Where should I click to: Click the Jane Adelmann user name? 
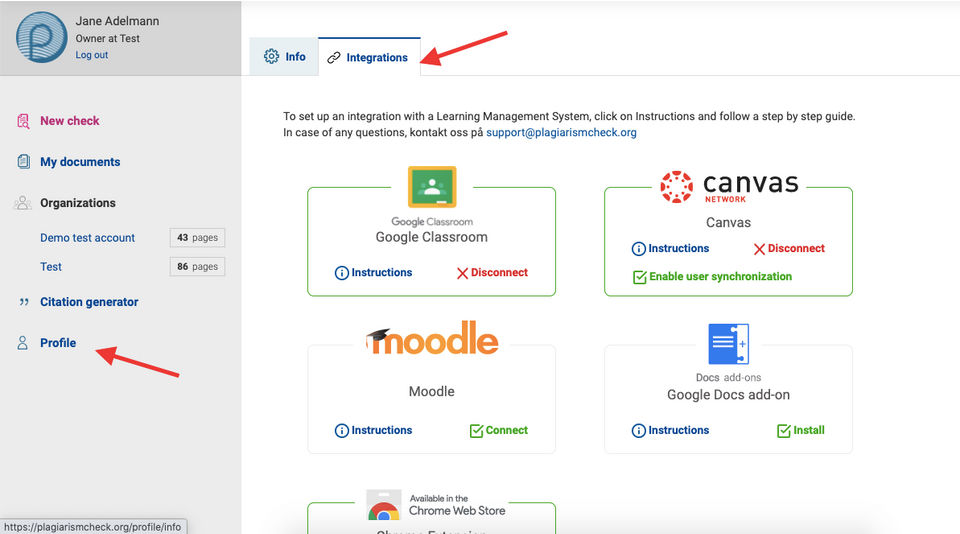tap(118, 21)
